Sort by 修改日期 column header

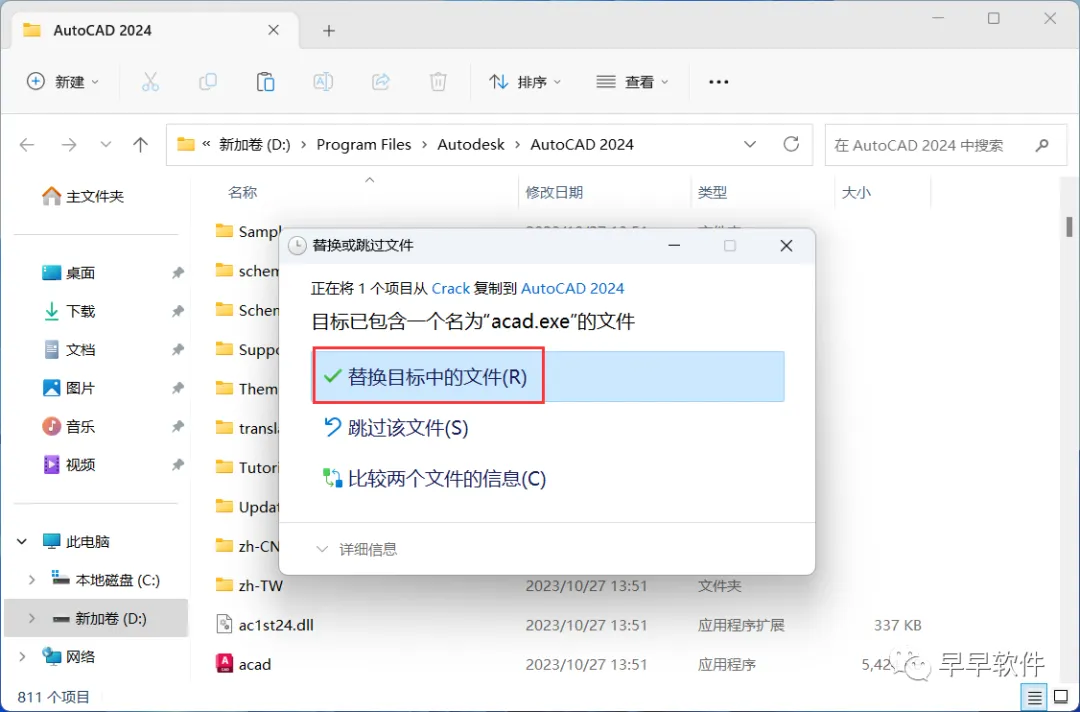click(554, 193)
